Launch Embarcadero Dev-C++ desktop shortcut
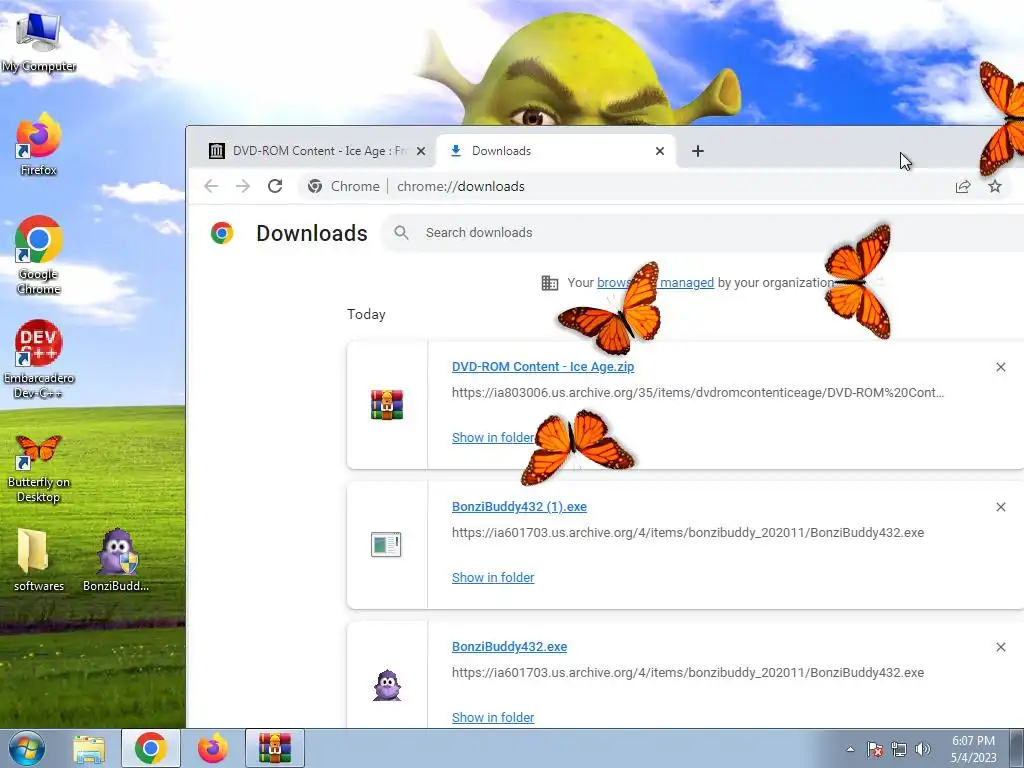 pyautogui.click(x=38, y=359)
